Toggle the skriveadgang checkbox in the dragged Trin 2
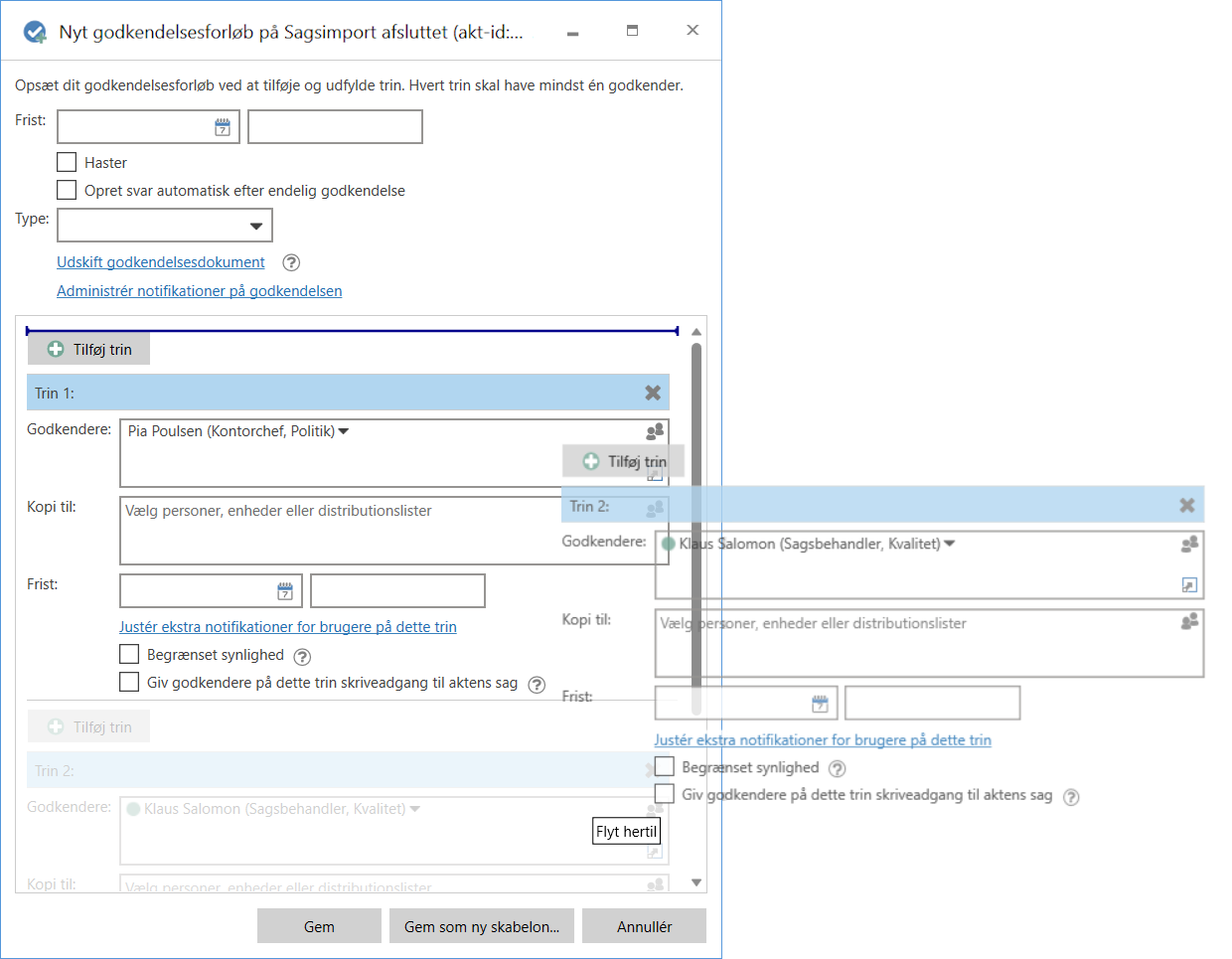1232x959 pixels. coord(665,794)
